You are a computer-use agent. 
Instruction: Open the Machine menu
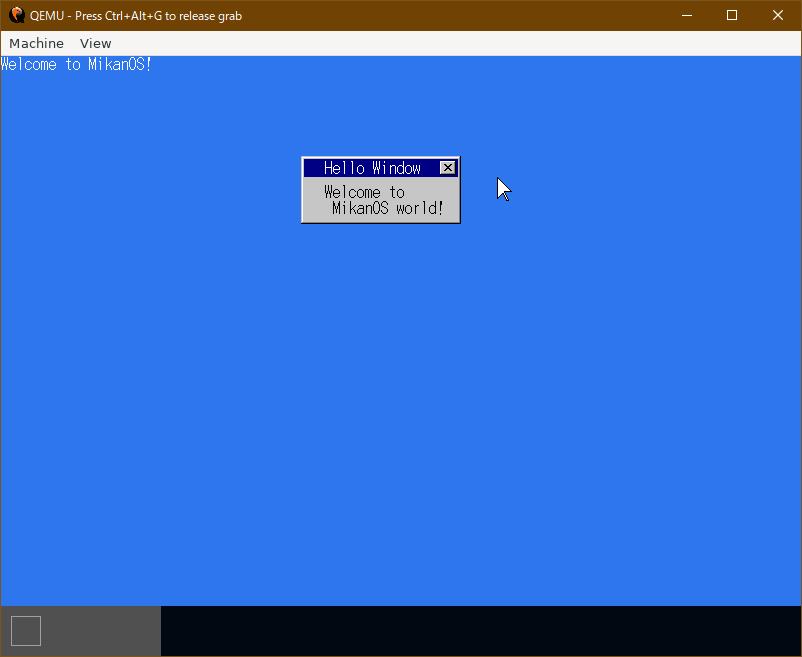point(36,43)
